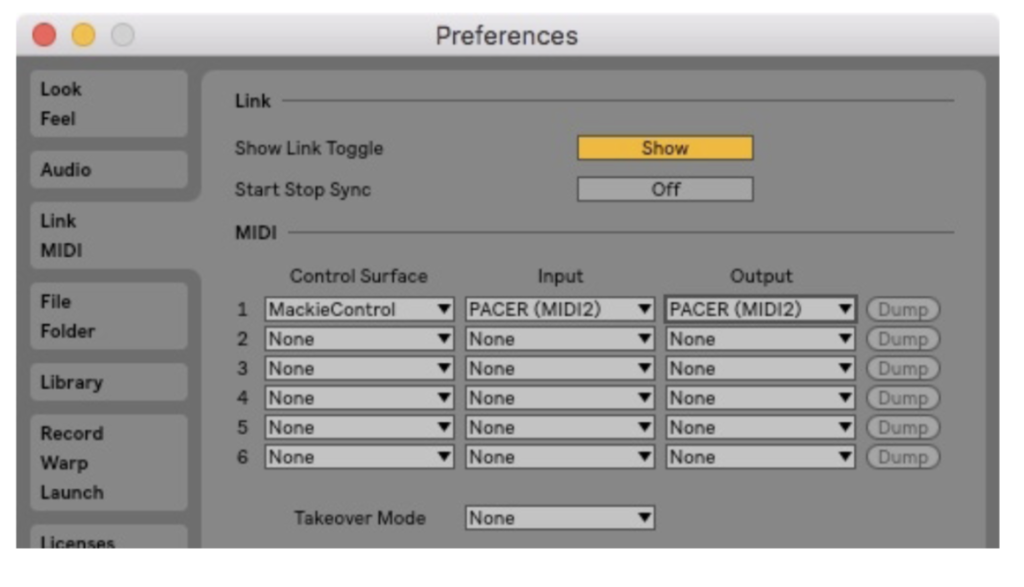The height and width of the screenshot is (587, 1024).
Task: Open row 6 Output dropdown
Action: point(760,457)
